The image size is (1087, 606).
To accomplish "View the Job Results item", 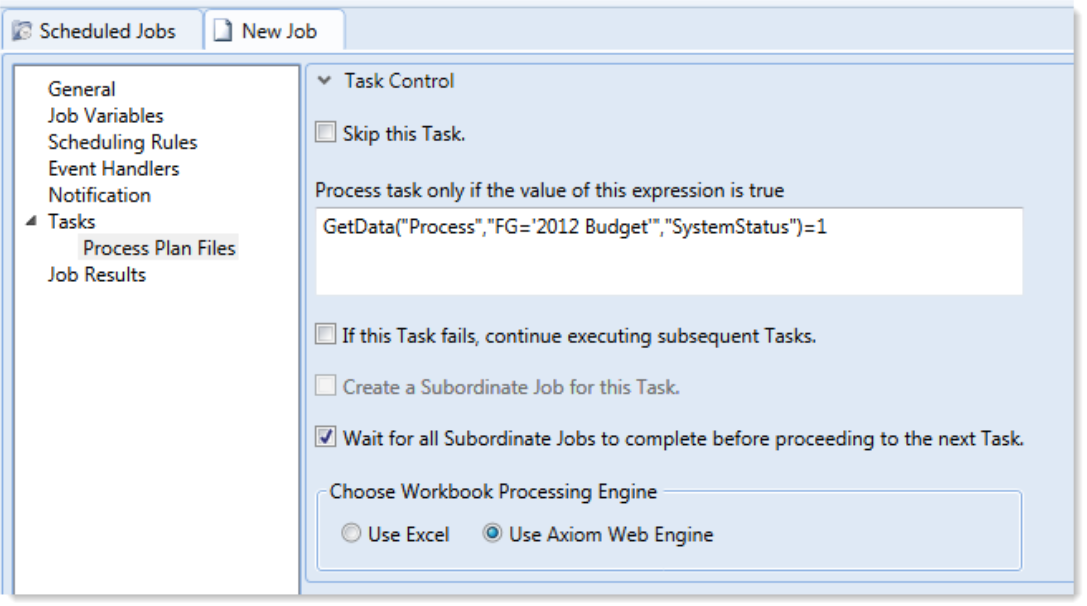I will tap(96, 274).
